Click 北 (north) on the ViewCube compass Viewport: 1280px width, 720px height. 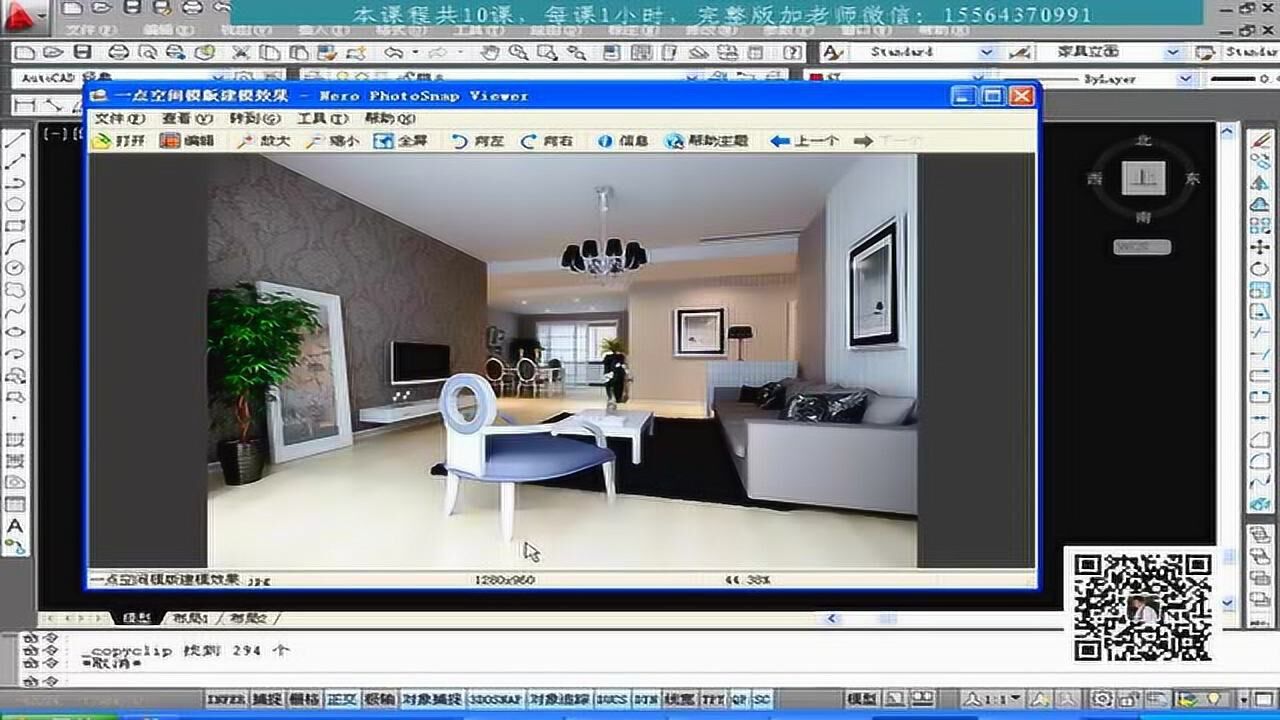[x=1142, y=142]
